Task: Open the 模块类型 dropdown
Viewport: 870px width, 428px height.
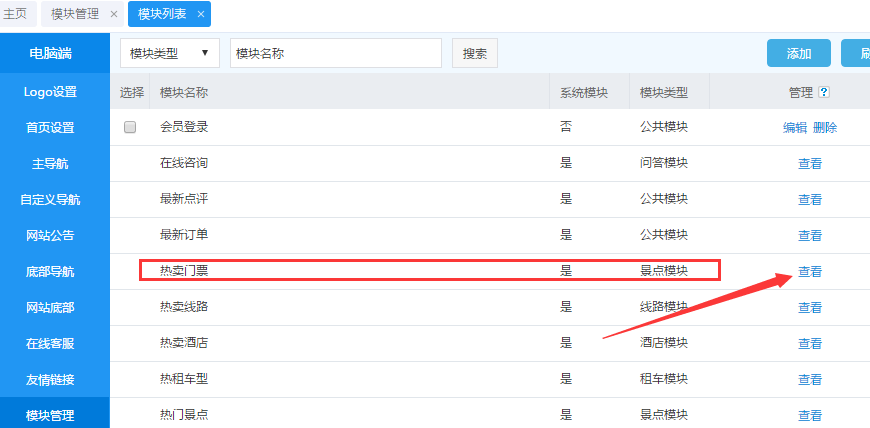Action: (x=170, y=54)
